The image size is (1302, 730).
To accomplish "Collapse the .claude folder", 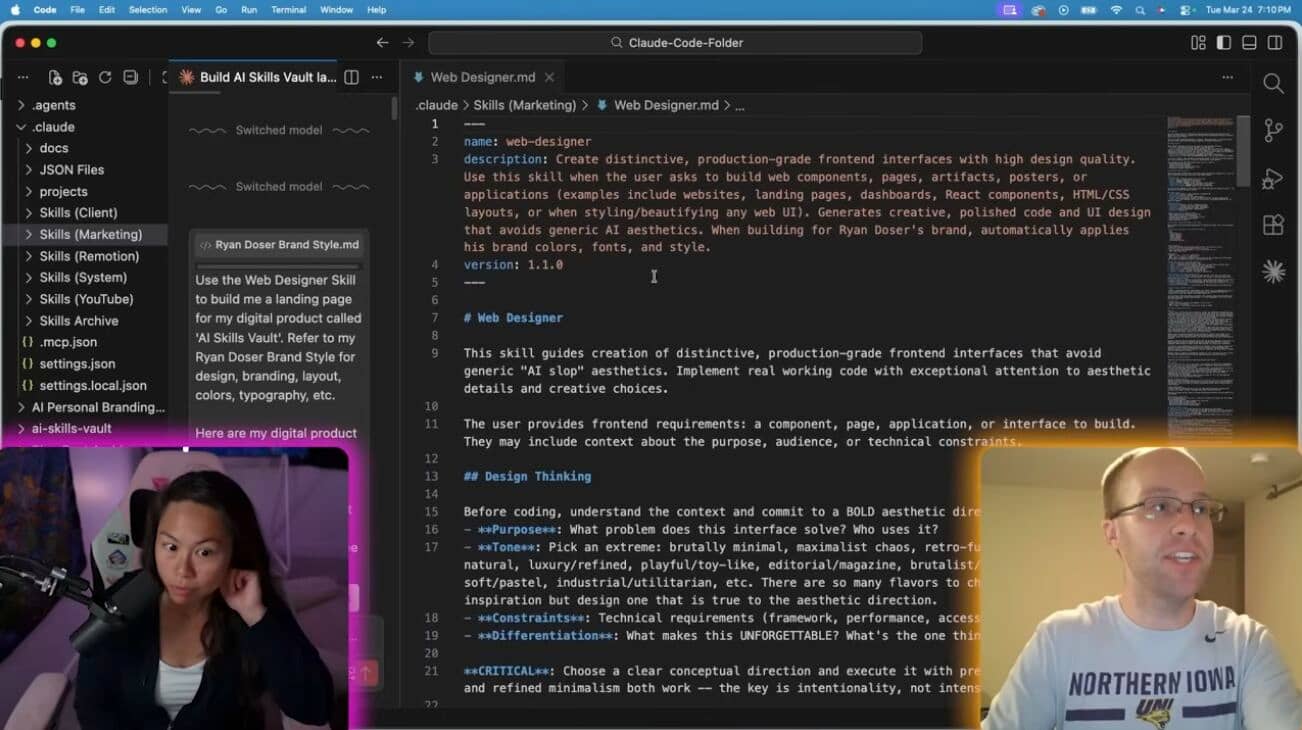I will pos(53,127).
